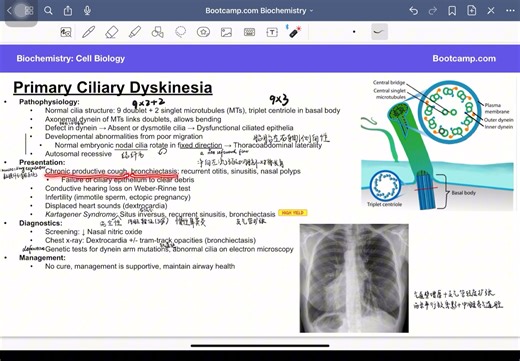
Task: Go back using the left chevron
Action: click(9, 11)
